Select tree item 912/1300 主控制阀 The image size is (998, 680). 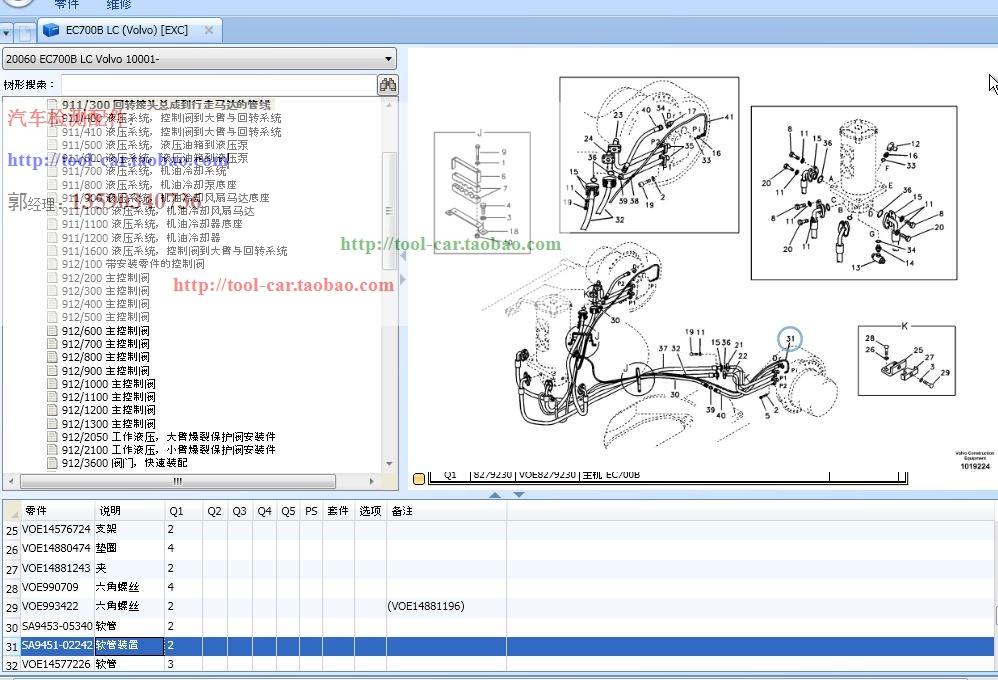click(108, 423)
